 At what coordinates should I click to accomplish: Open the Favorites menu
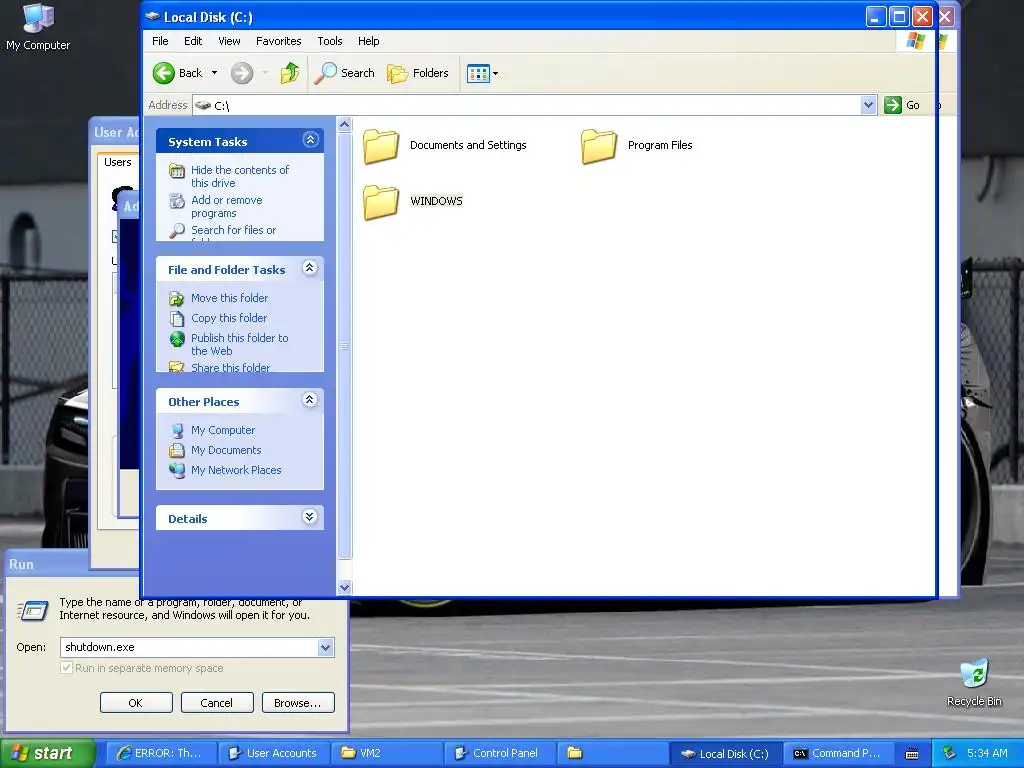point(279,41)
